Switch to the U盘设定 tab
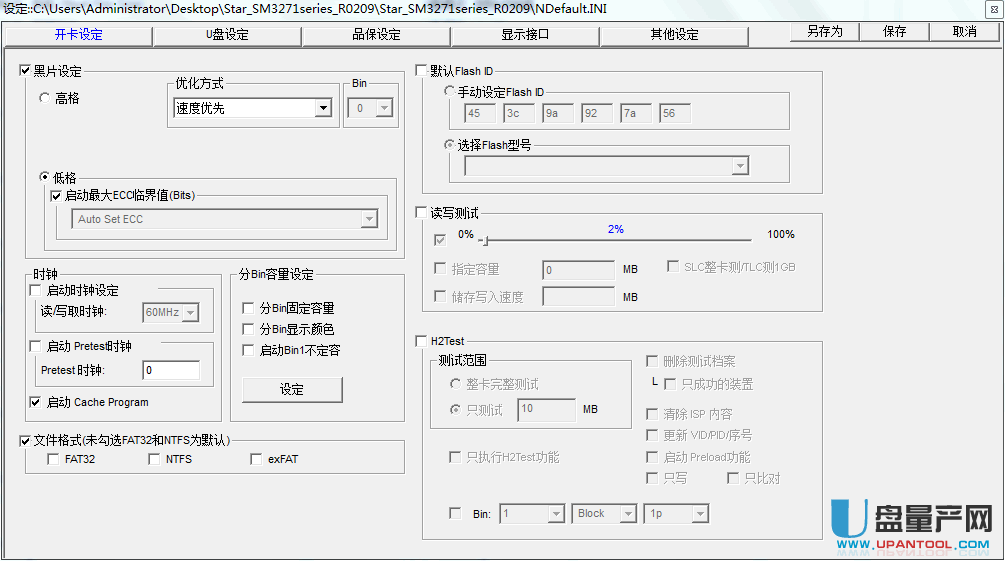Viewport: 1005px width, 561px height. pos(227,35)
